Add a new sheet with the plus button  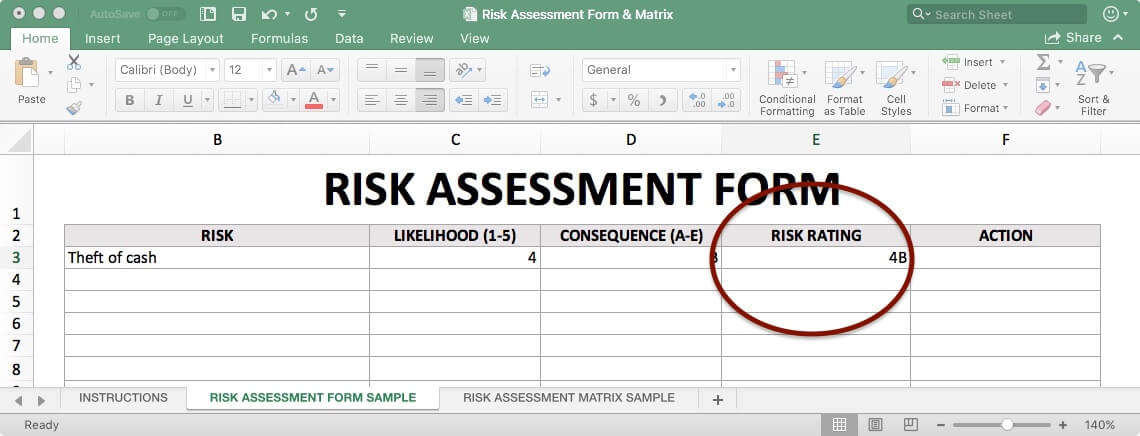(718, 399)
